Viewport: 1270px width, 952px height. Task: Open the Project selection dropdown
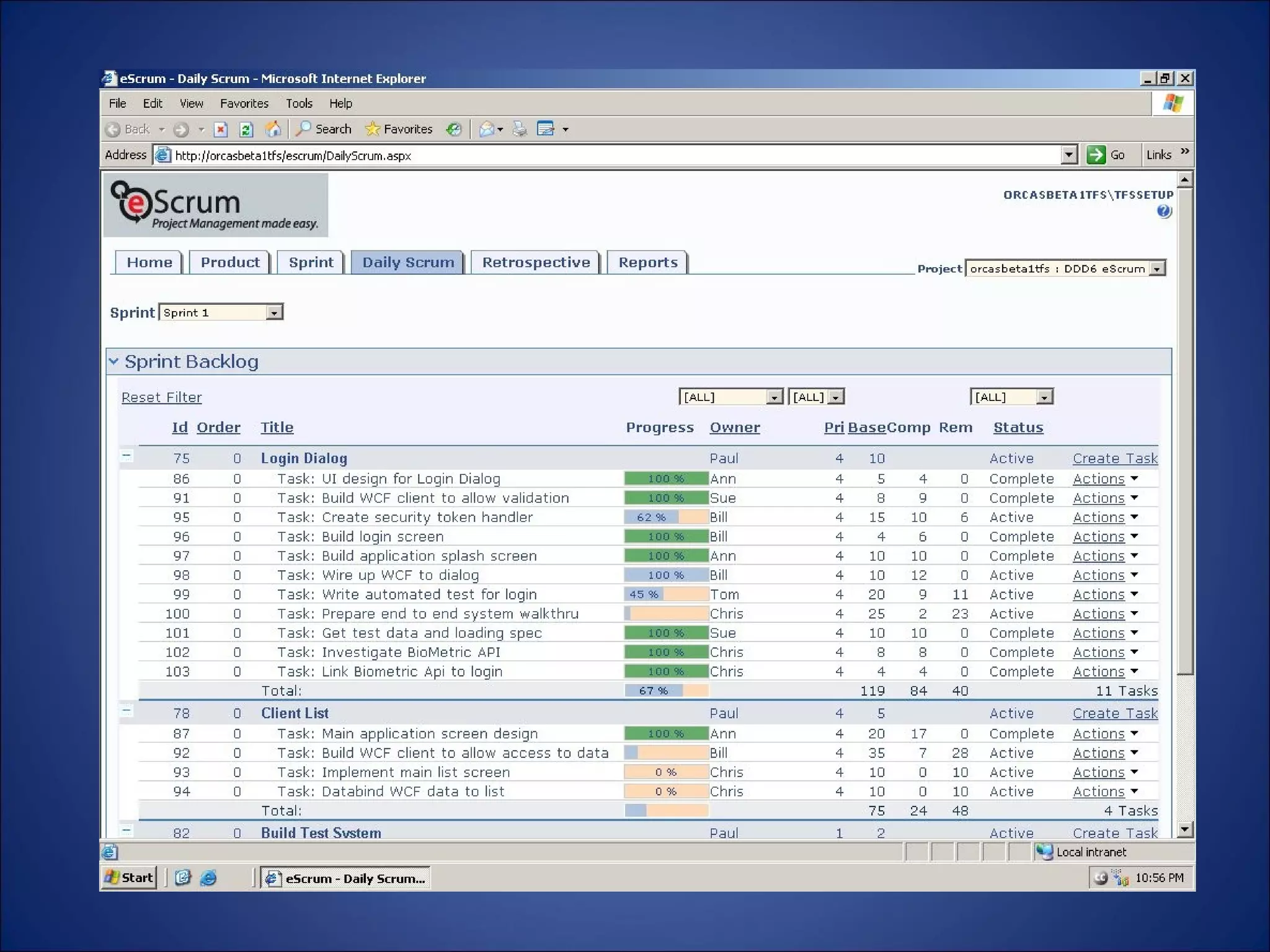[1157, 268]
